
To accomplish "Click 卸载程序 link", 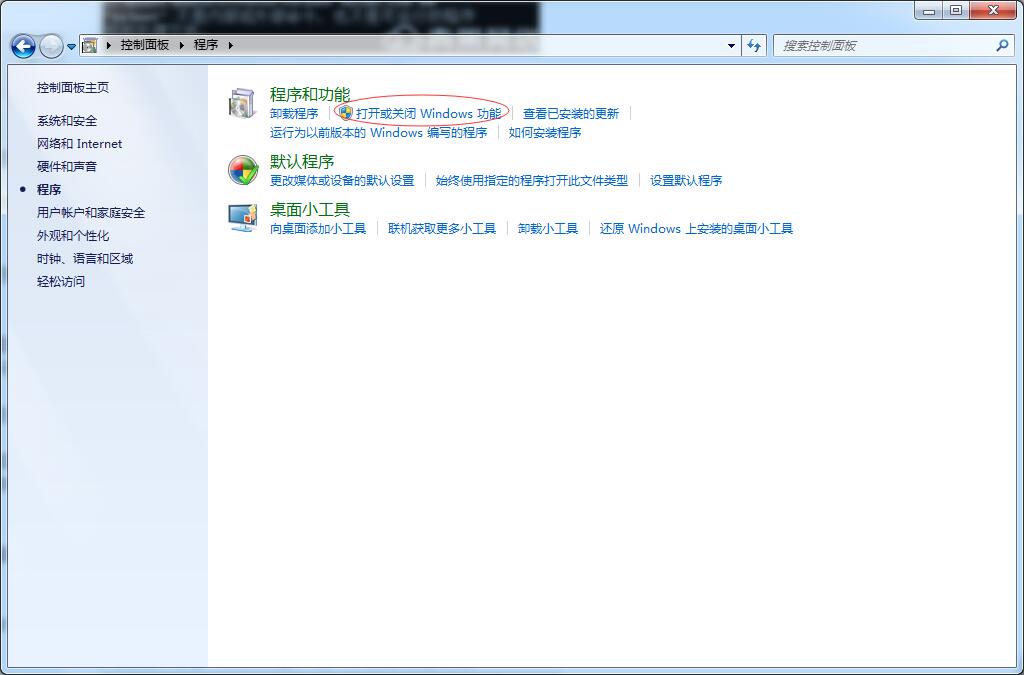I will tap(295, 114).
